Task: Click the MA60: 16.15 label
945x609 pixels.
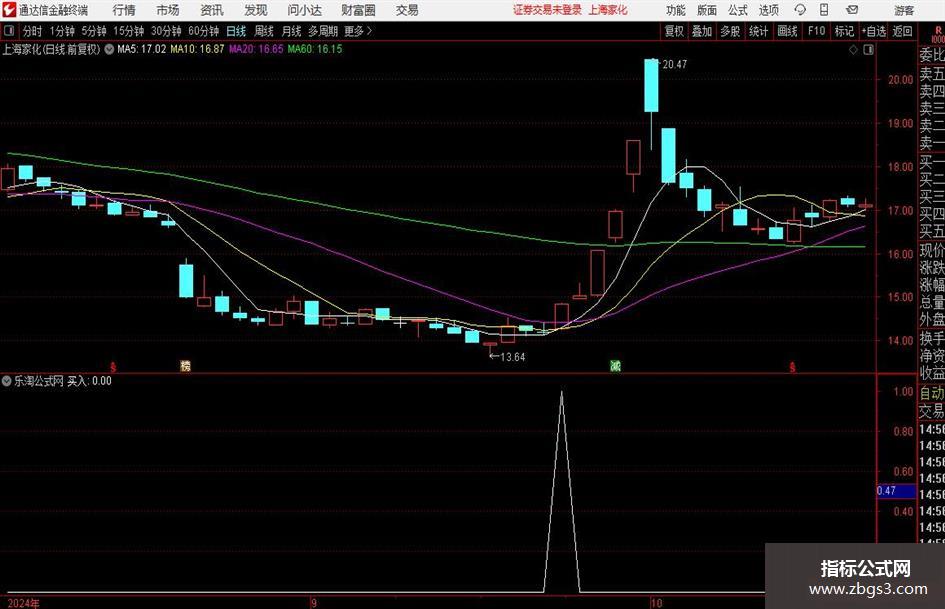Action: tap(315, 49)
